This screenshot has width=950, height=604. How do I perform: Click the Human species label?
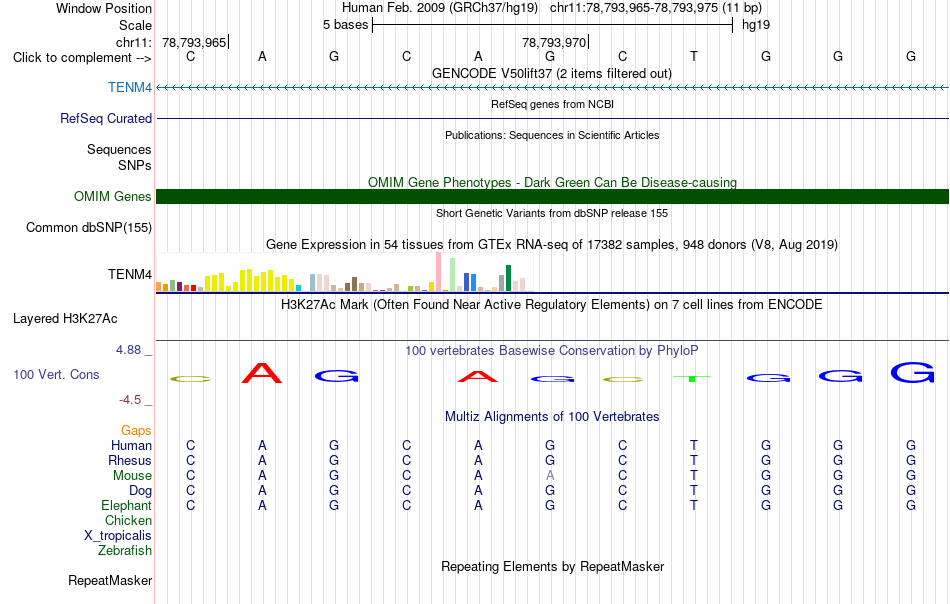(x=131, y=445)
